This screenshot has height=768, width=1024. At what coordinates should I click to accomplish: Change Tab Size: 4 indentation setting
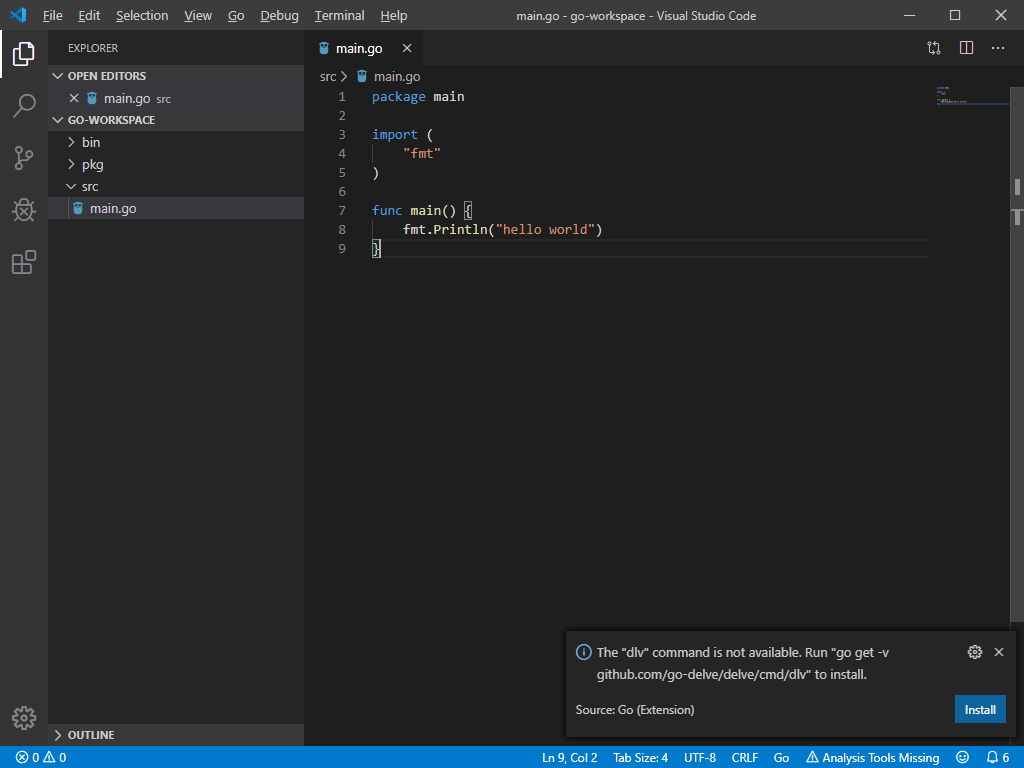[x=640, y=758]
